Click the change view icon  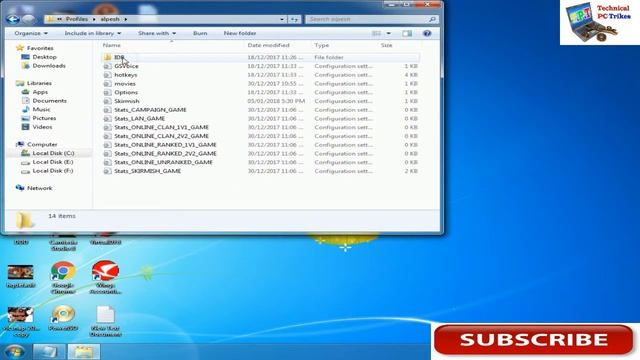(x=376, y=33)
